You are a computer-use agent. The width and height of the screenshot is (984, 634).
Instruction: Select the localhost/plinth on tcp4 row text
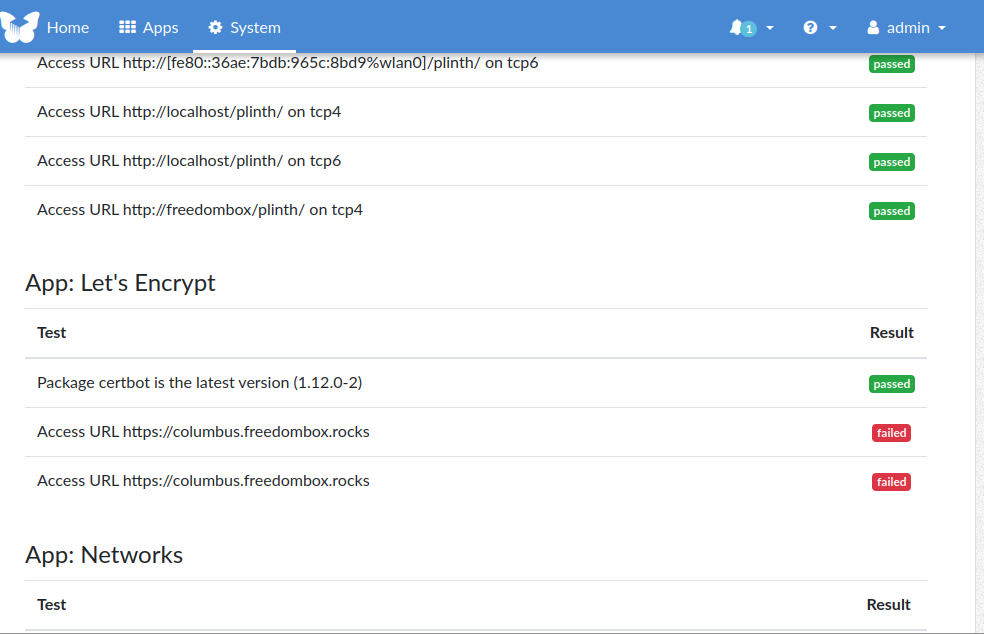click(189, 112)
